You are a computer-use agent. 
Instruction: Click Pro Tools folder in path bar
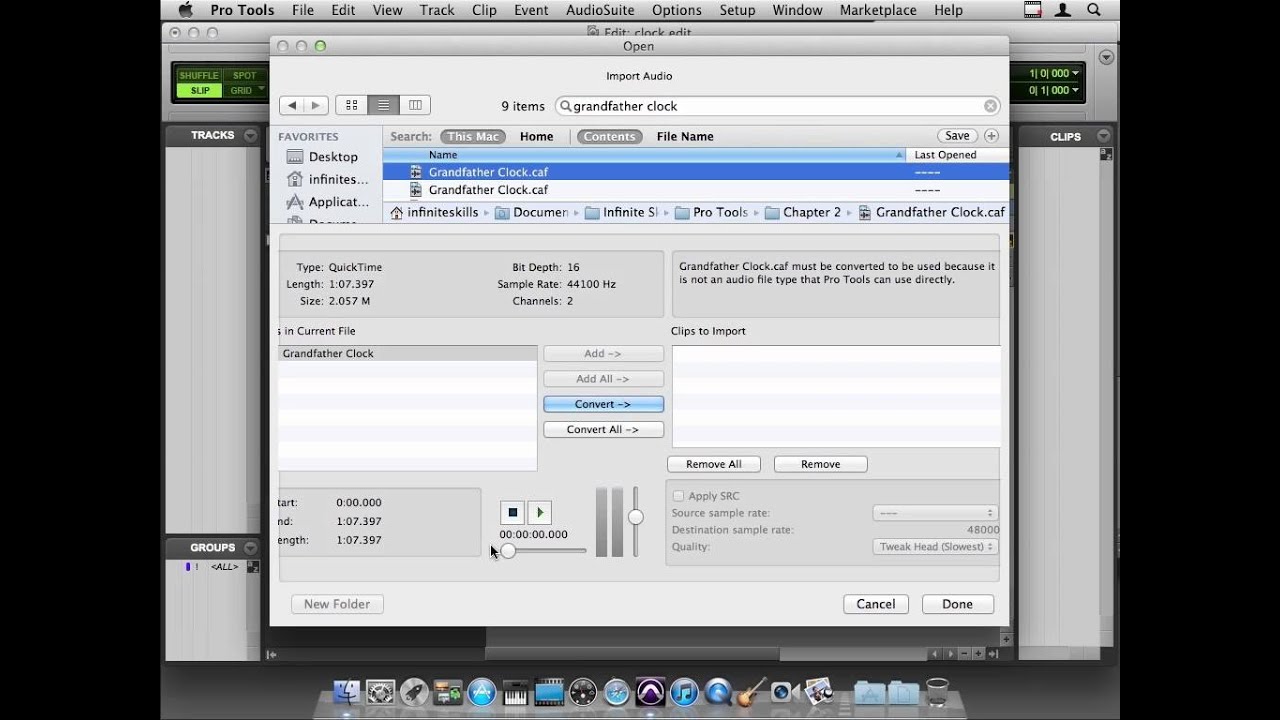(x=711, y=212)
